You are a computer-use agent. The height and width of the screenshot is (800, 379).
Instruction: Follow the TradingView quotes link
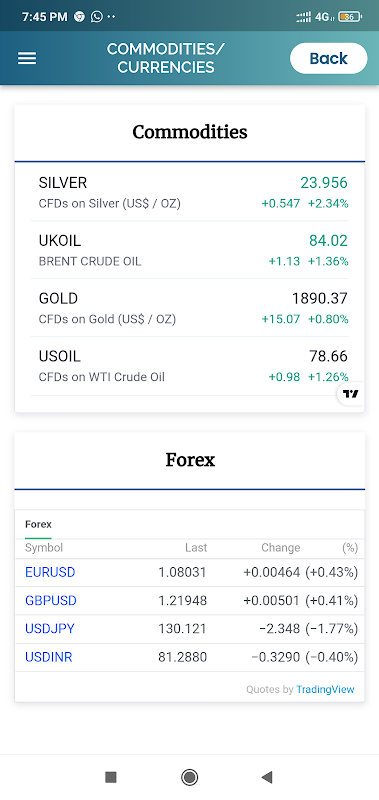(325, 689)
